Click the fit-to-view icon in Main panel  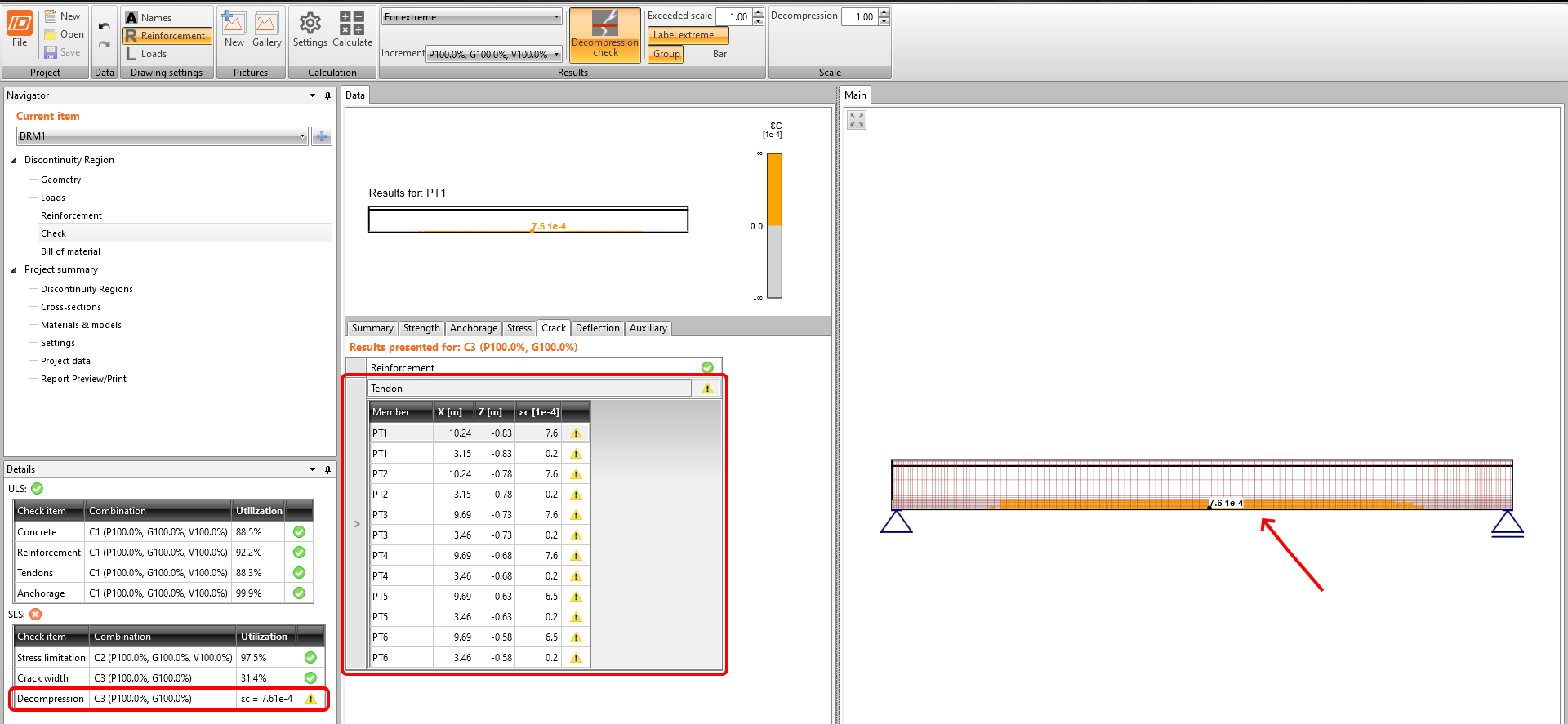[857, 120]
